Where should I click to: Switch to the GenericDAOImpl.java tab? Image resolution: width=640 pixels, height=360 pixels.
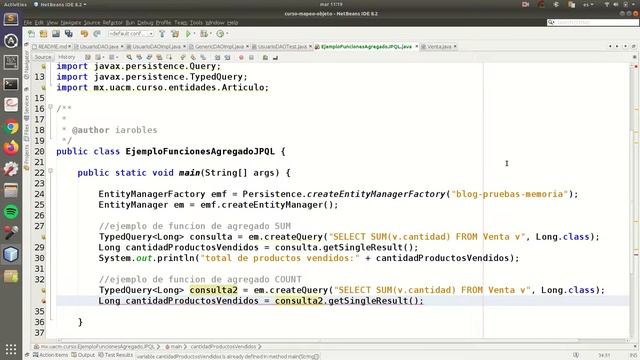coord(219,47)
